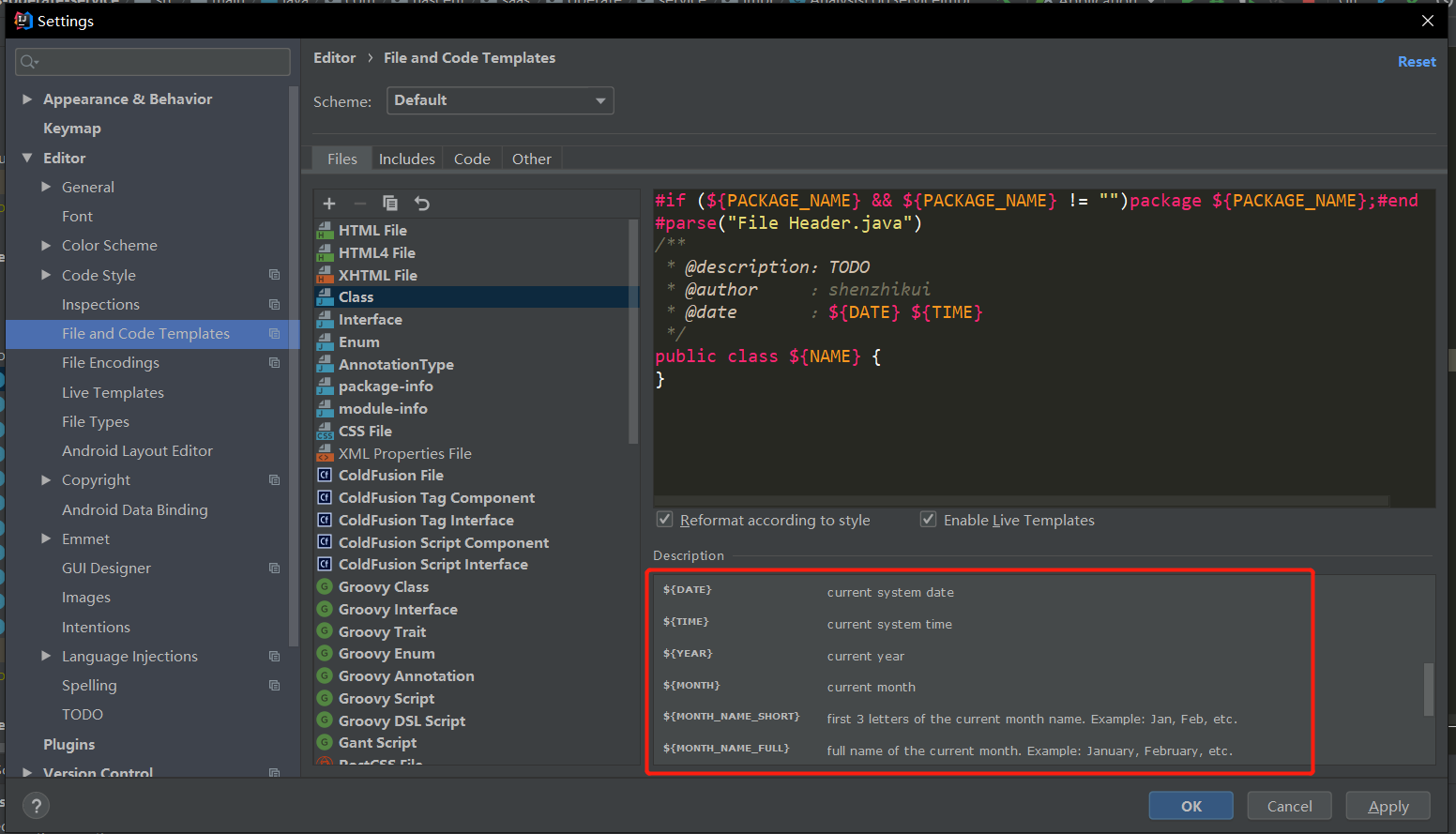This screenshot has width=1456, height=834.
Task: Click the XML Properties File icon
Action: 326,453
